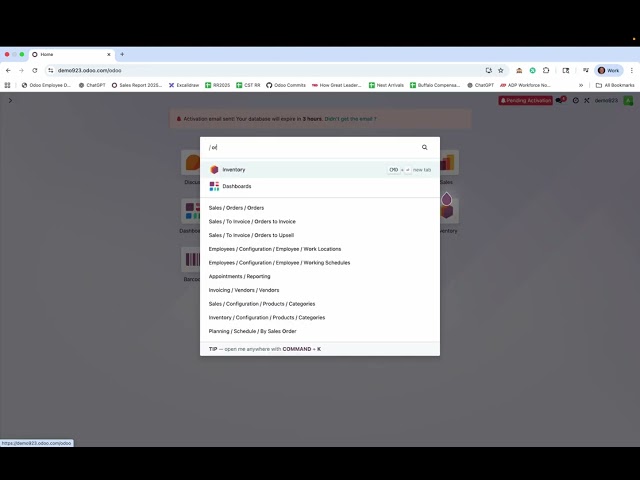The image size is (640, 480).
Task: Open the activities clock icon
Action: [576, 100]
